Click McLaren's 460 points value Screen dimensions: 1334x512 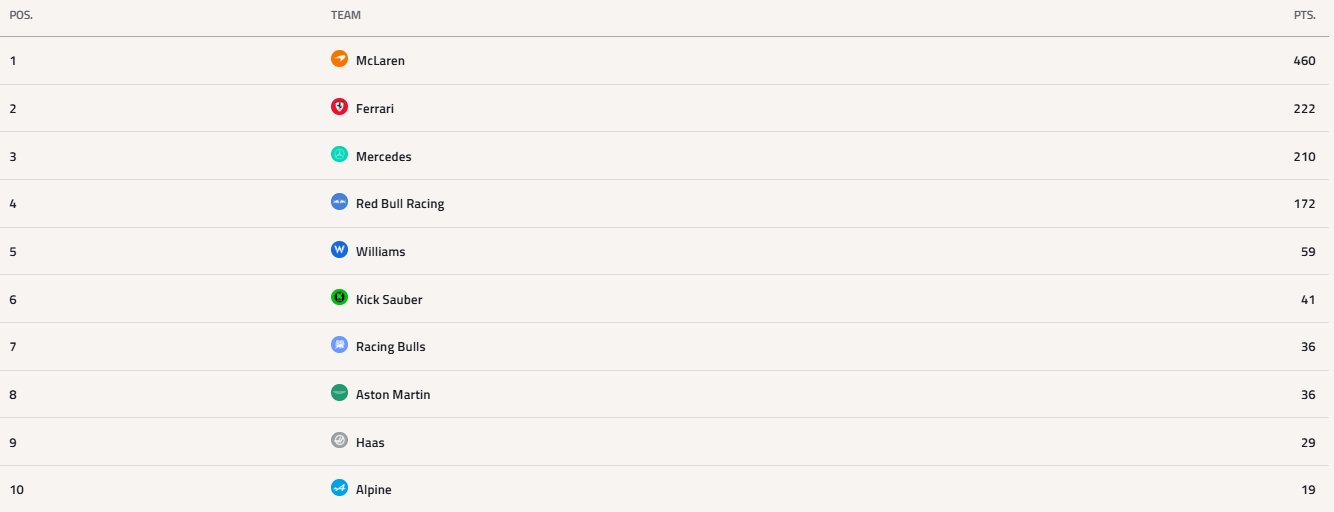coord(1304,61)
